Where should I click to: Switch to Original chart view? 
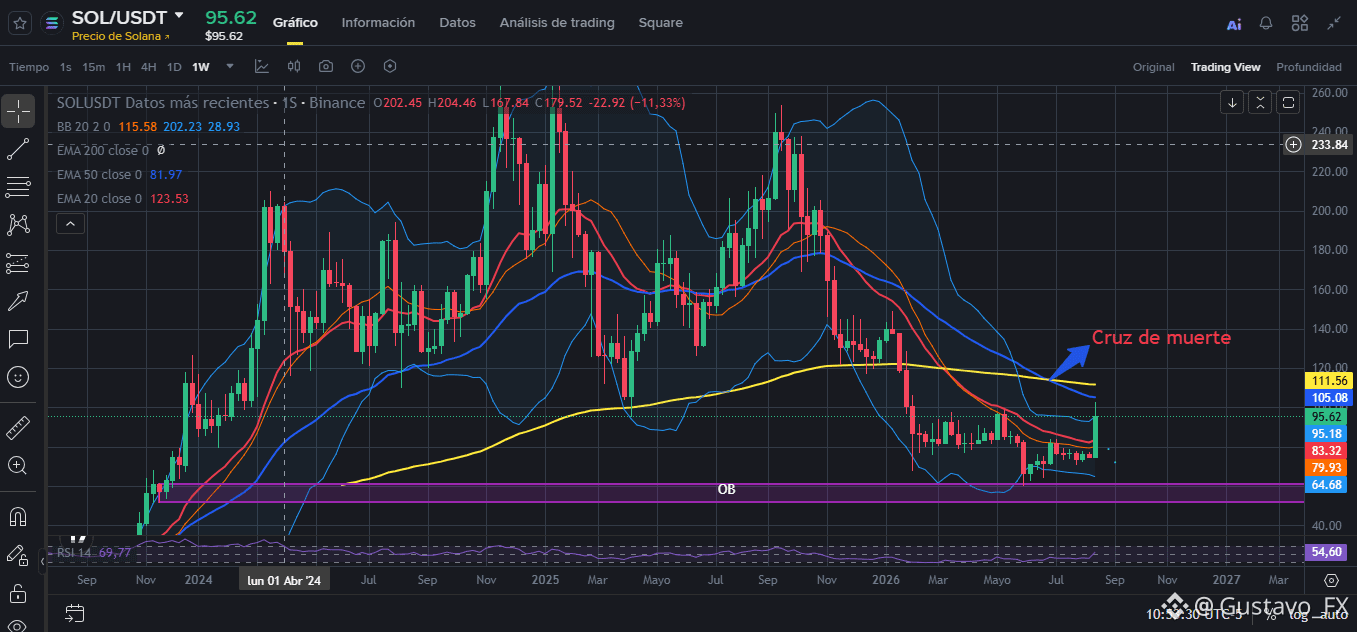[1153, 67]
